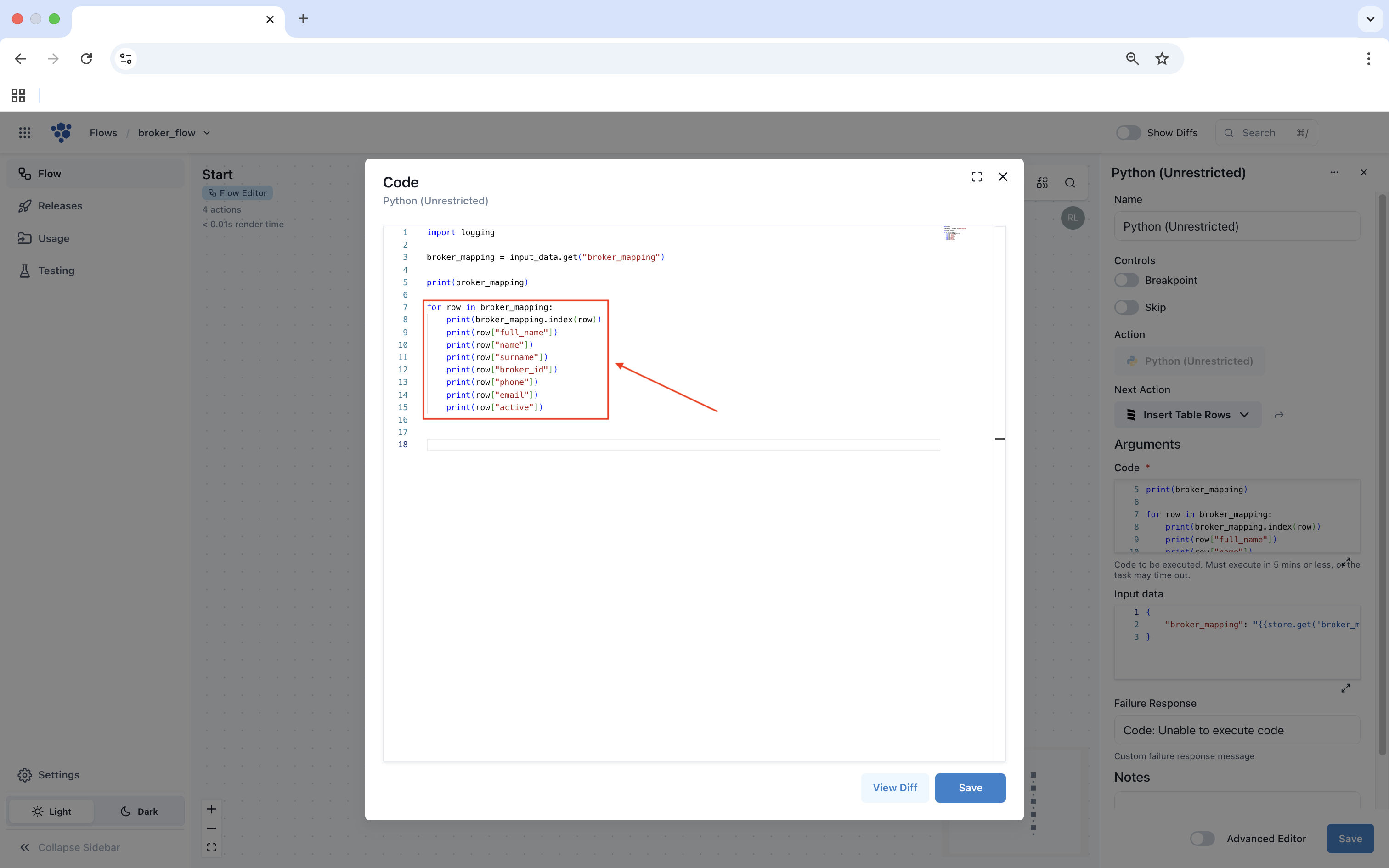Open View Diff for the code
1389x868 pixels.
(x=895, y=788)
